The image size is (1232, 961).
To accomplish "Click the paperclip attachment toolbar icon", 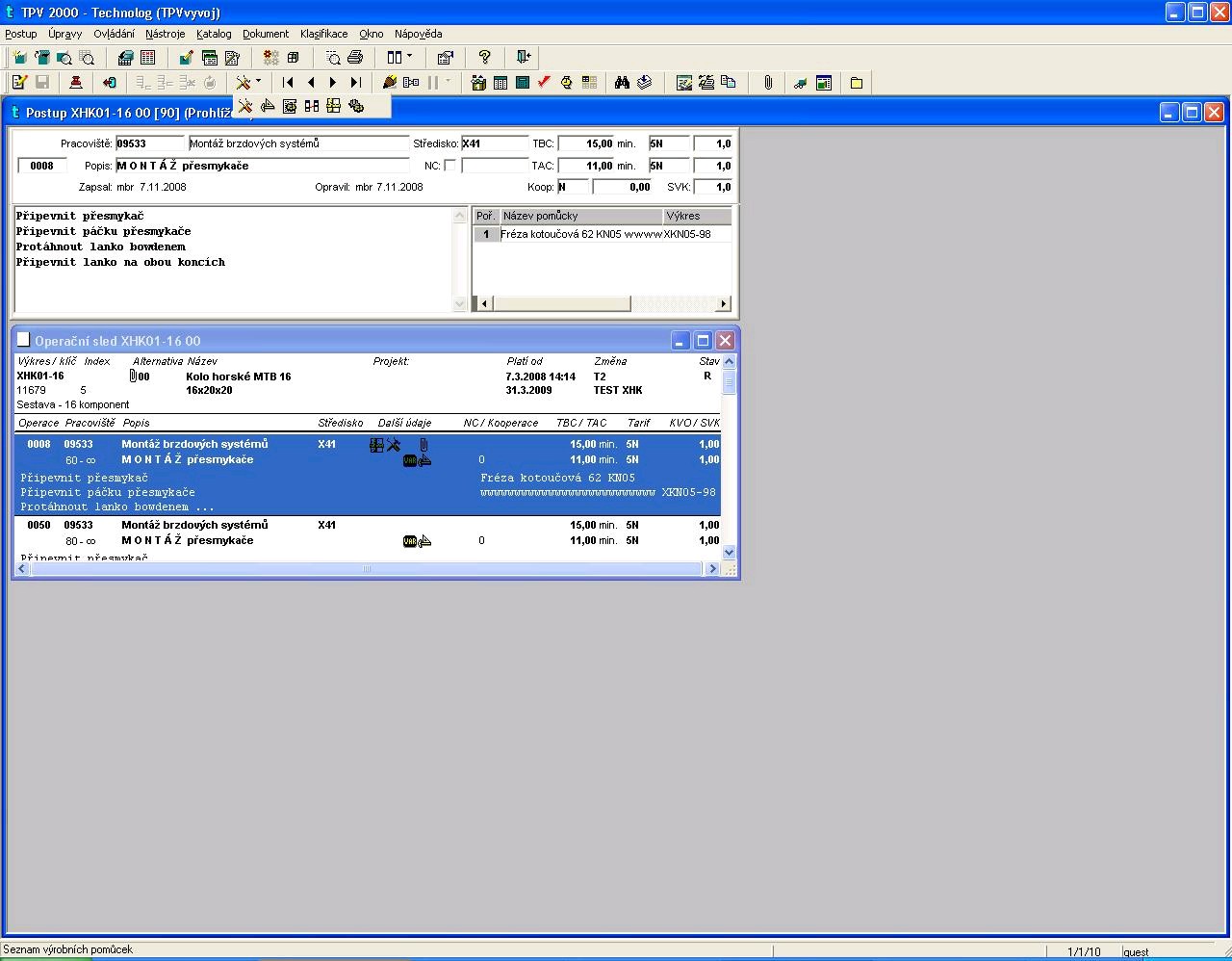I will [x=768, y=83].
